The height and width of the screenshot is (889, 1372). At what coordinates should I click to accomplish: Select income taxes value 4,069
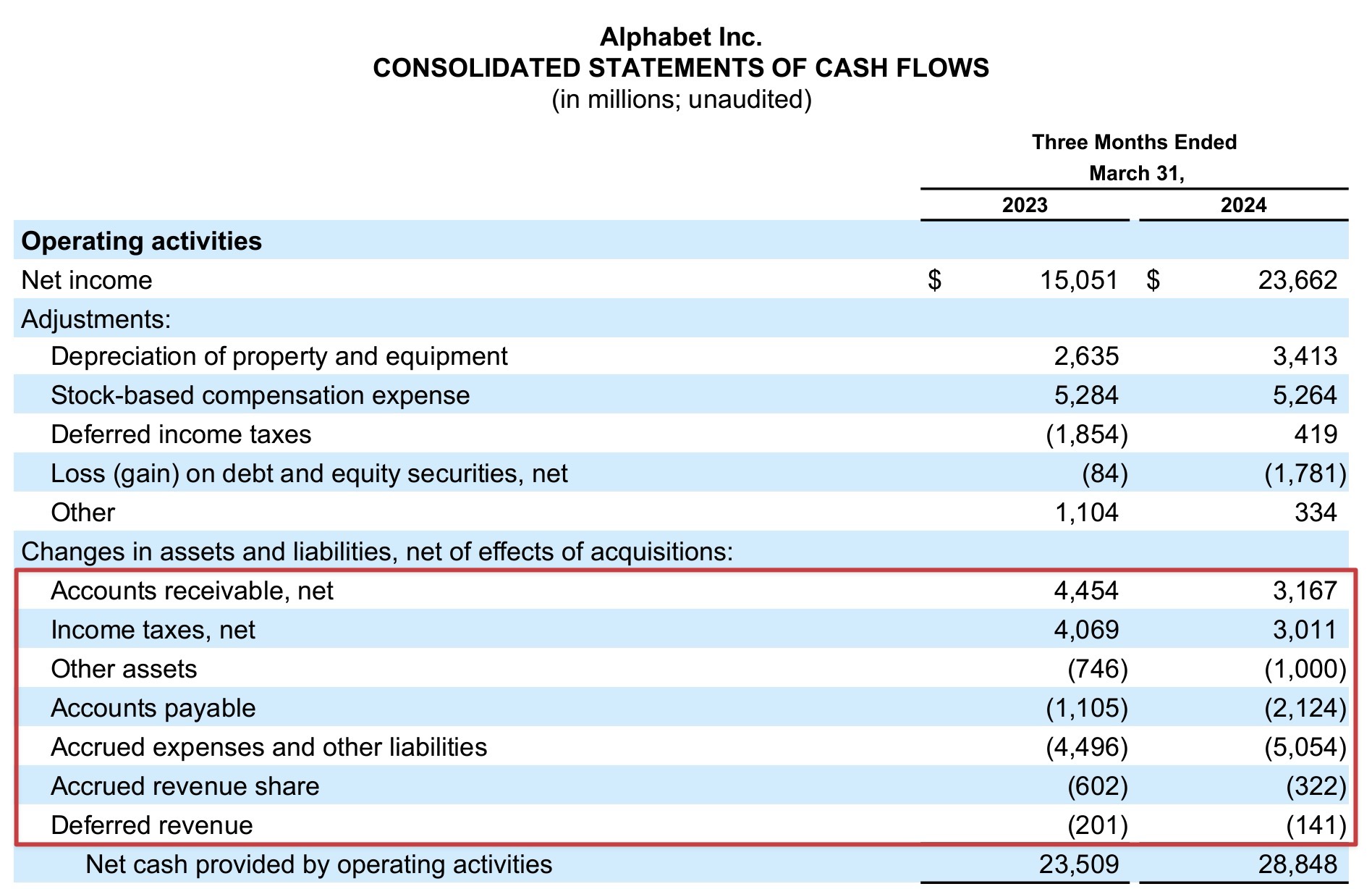click(1086, 631)
